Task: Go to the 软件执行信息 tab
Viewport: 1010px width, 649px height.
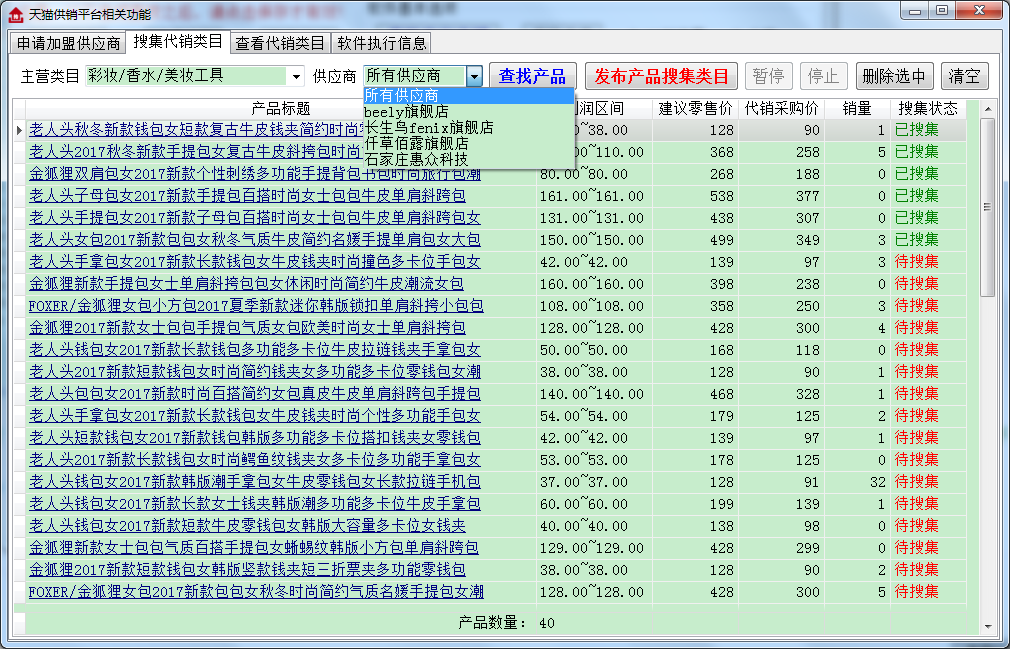Action: (x=381, y=43)
